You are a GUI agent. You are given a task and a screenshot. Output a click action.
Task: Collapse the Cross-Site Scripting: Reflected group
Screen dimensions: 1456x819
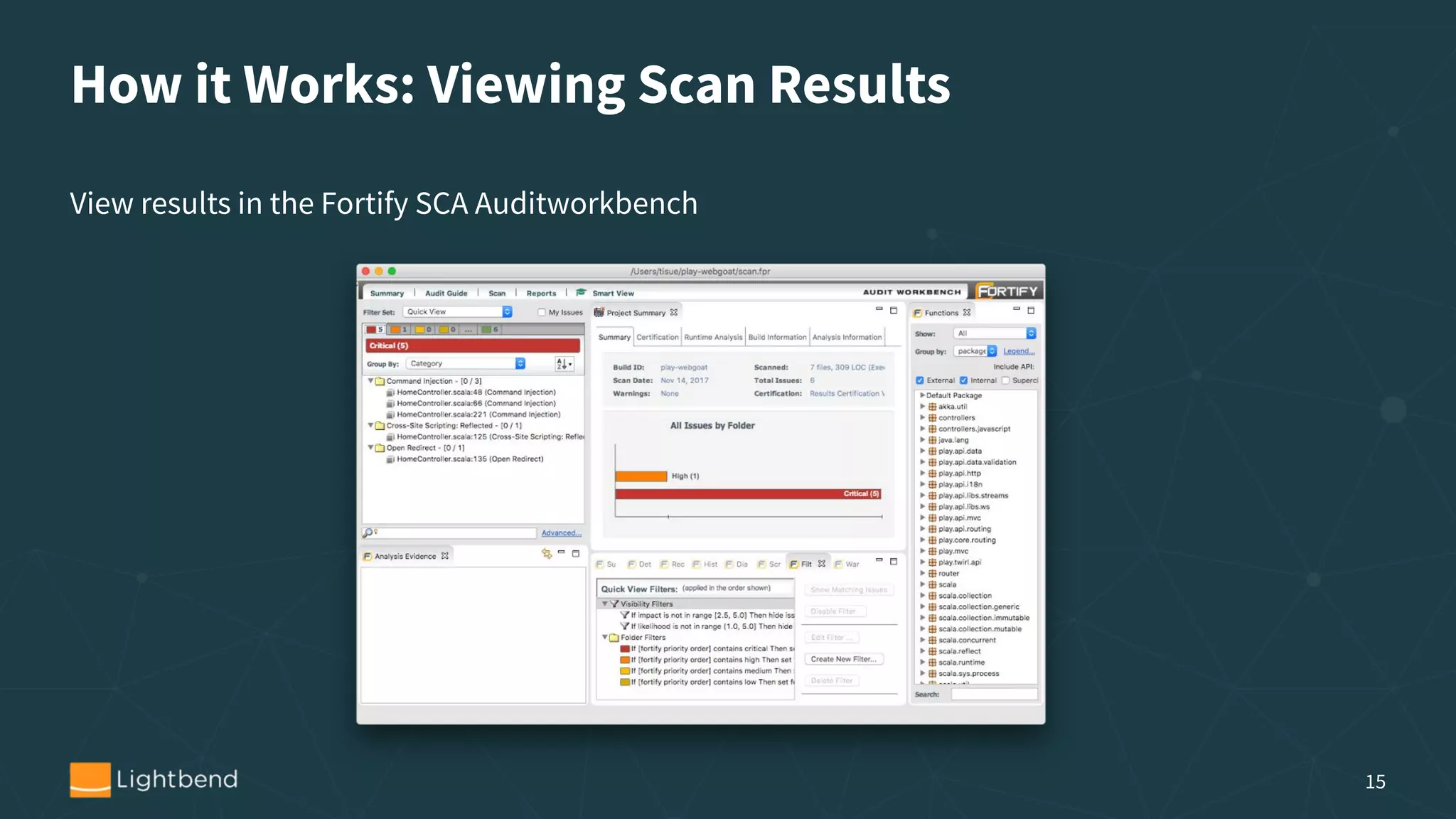click(370, 426)
